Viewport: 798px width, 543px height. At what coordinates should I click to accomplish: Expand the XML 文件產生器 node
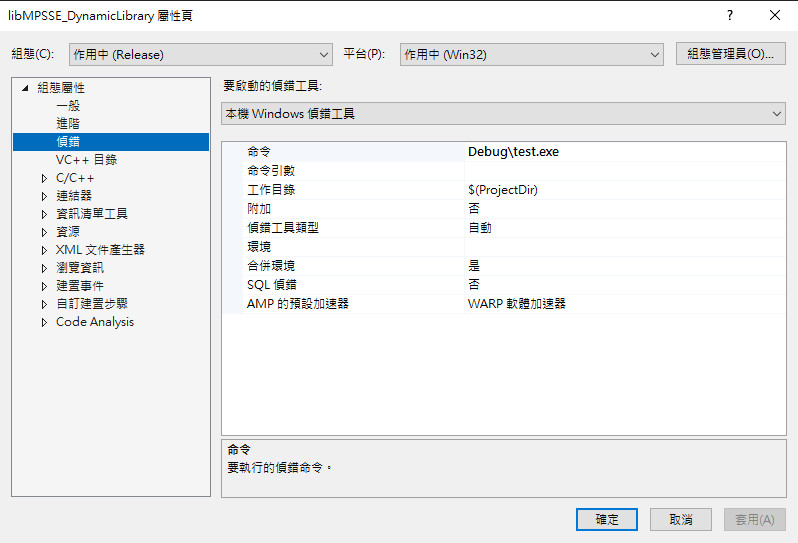coord(44,250)
